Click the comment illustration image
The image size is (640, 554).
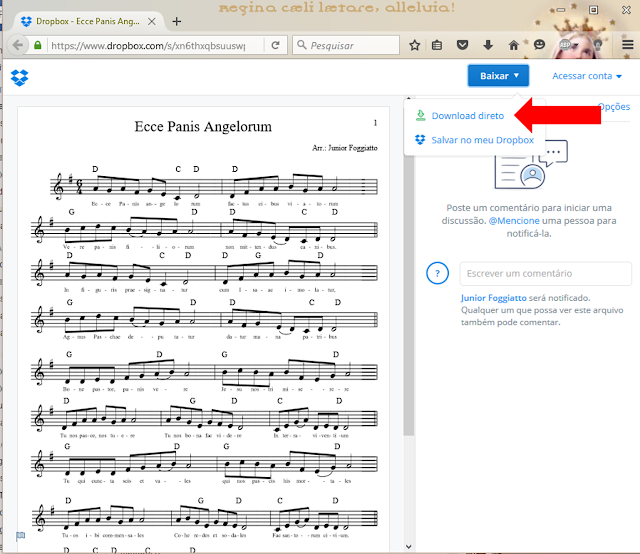click(x=531, y=165)
